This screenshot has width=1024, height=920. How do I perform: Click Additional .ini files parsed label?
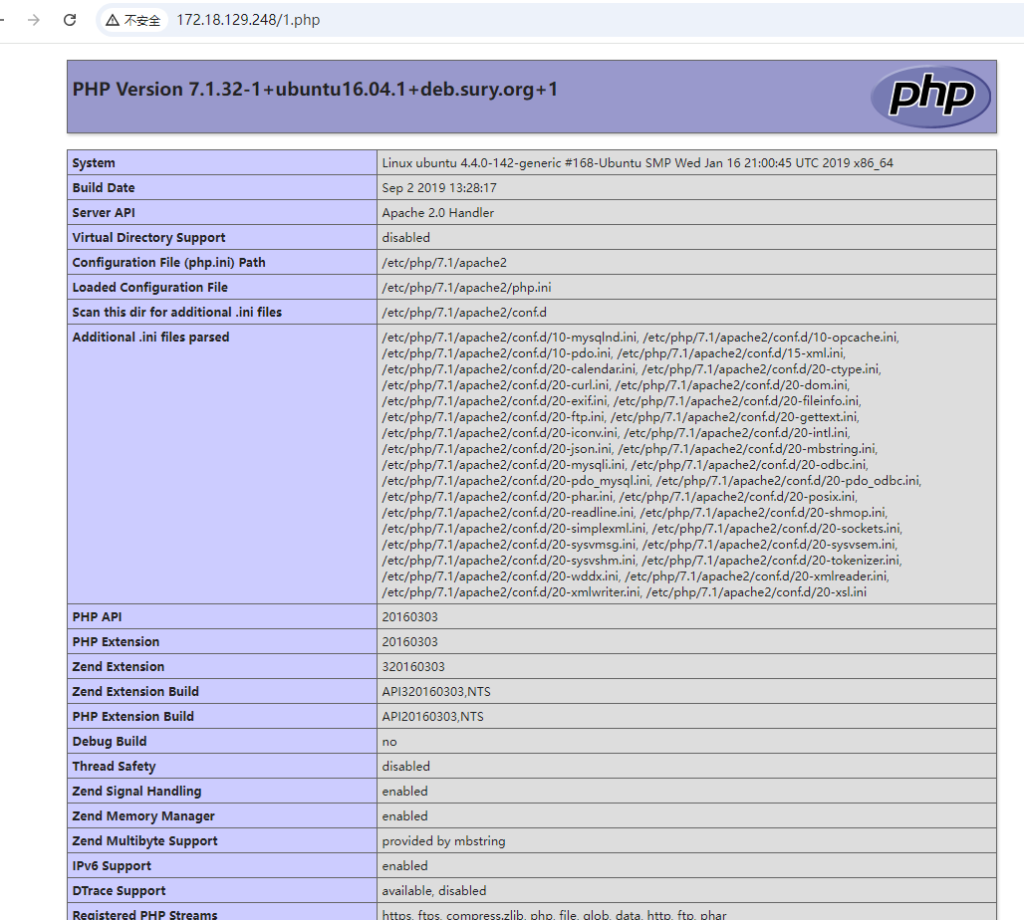tap(151, 337)
